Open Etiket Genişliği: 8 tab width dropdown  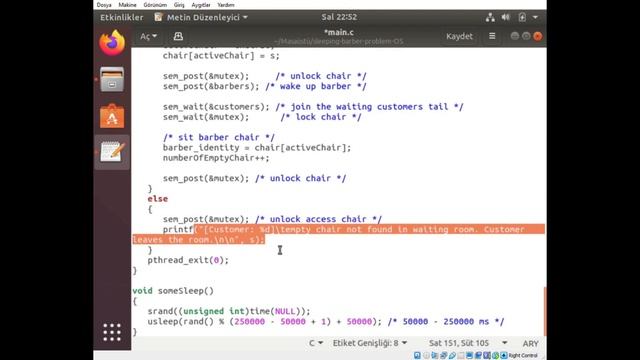coord(370,343)
